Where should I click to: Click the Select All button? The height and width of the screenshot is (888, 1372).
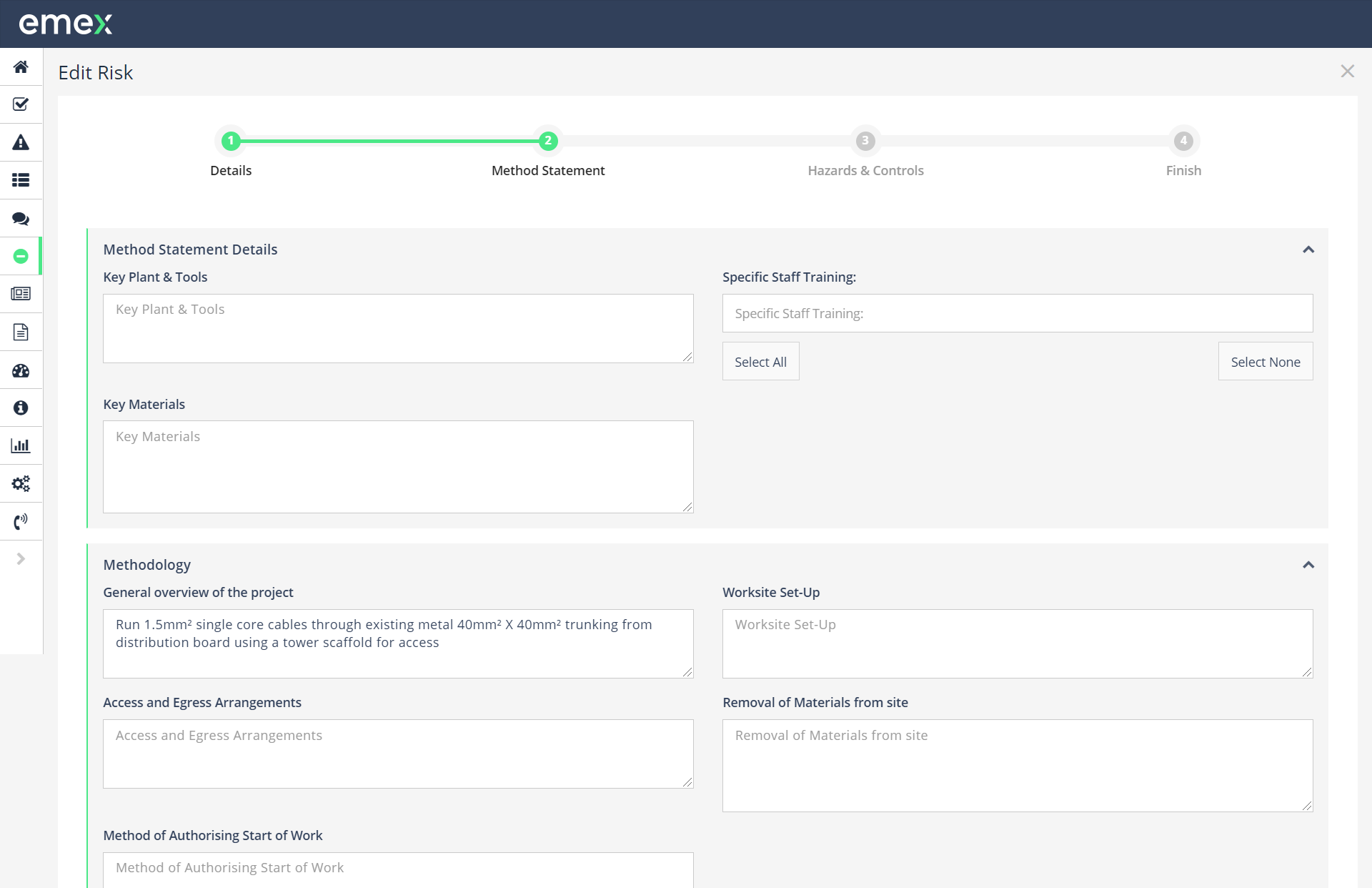pyautogui.click(x=760, y=361)
